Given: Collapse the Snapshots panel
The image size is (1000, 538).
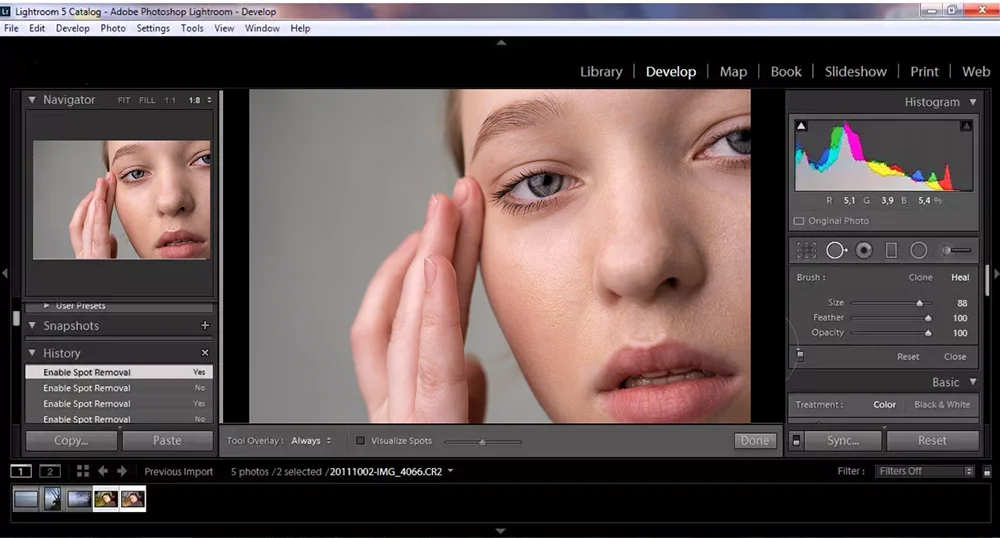Looking at the screenshot, I should (x=32, y=325).
